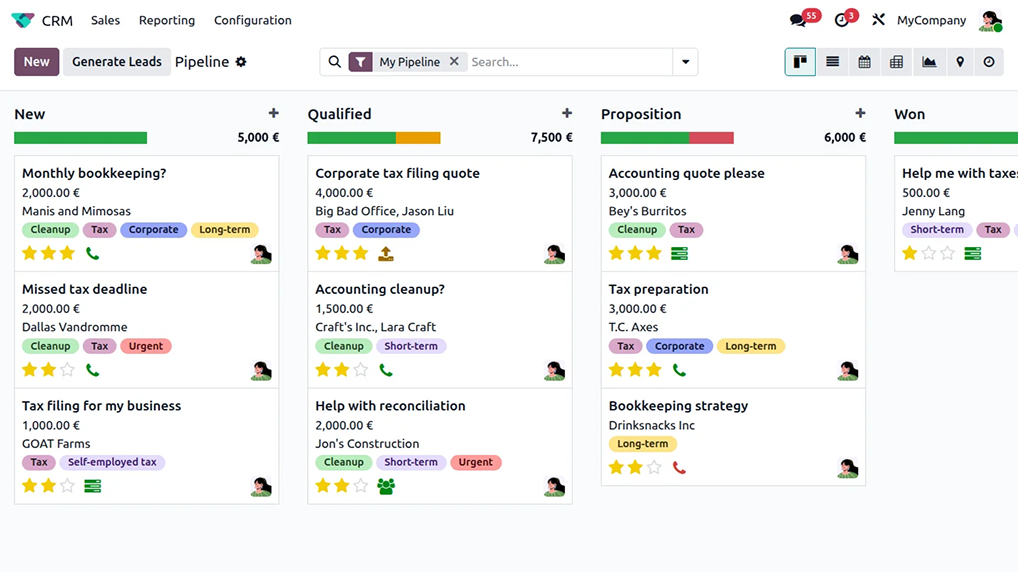
Task: Click the orange segment of Qualified progress bar
Action: tap(418, 138)
